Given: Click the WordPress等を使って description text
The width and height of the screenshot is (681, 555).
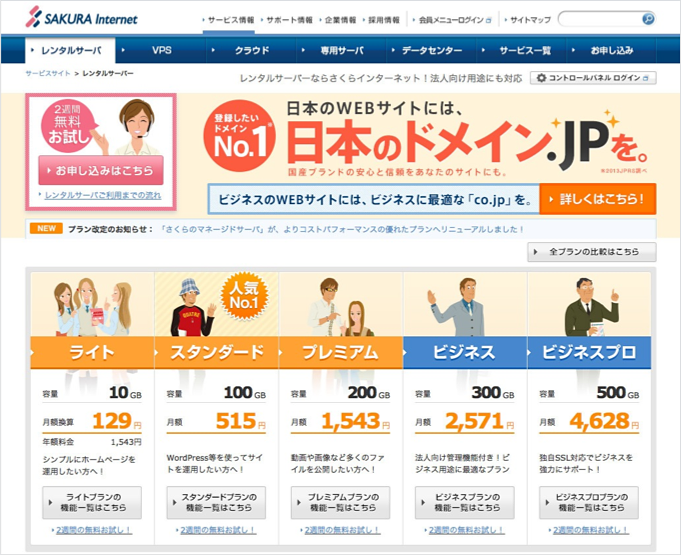Looking at the screenshot, I should (x=215, y=463).
